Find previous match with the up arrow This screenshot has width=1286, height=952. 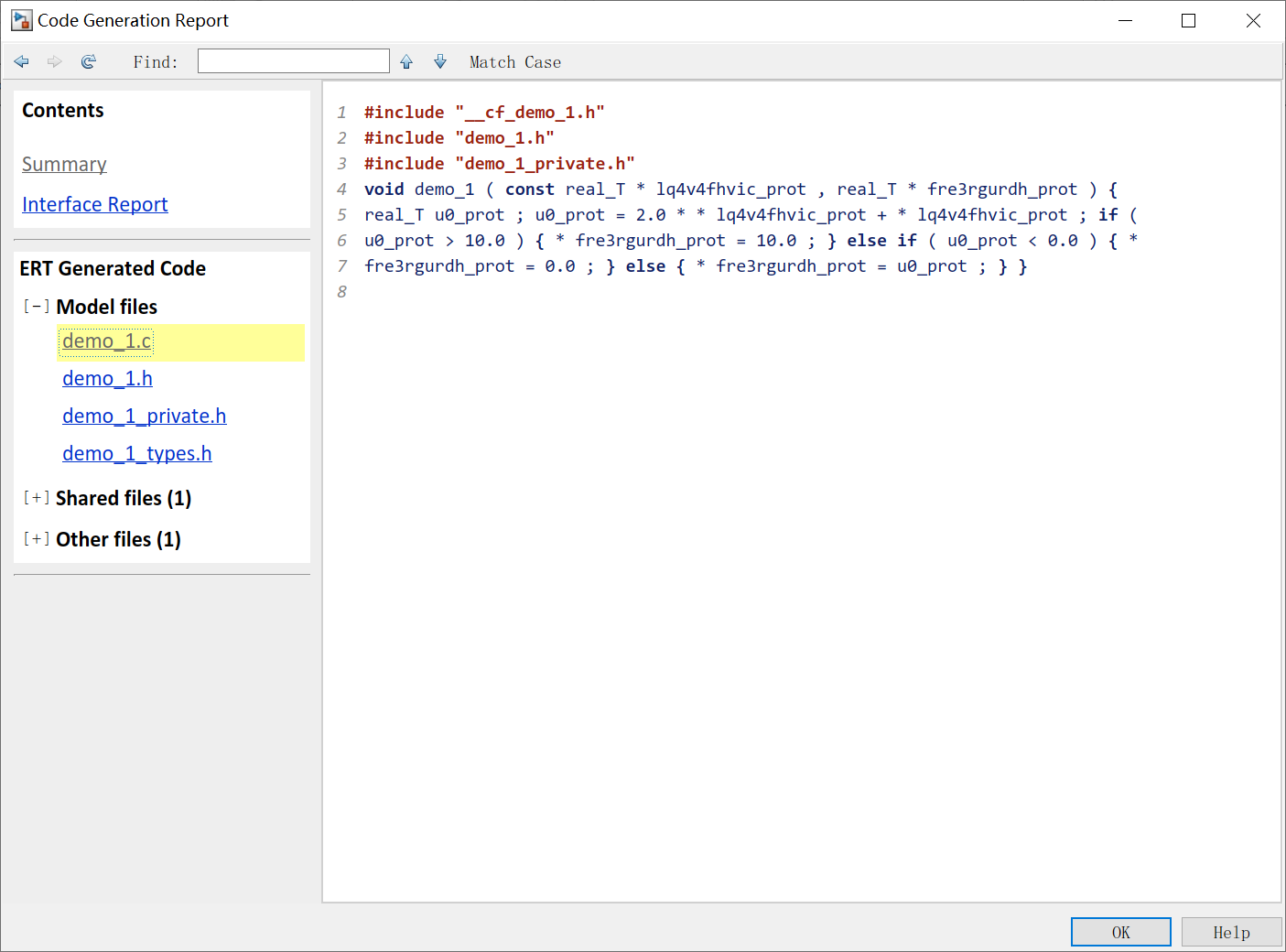click(x=406, y=61)
